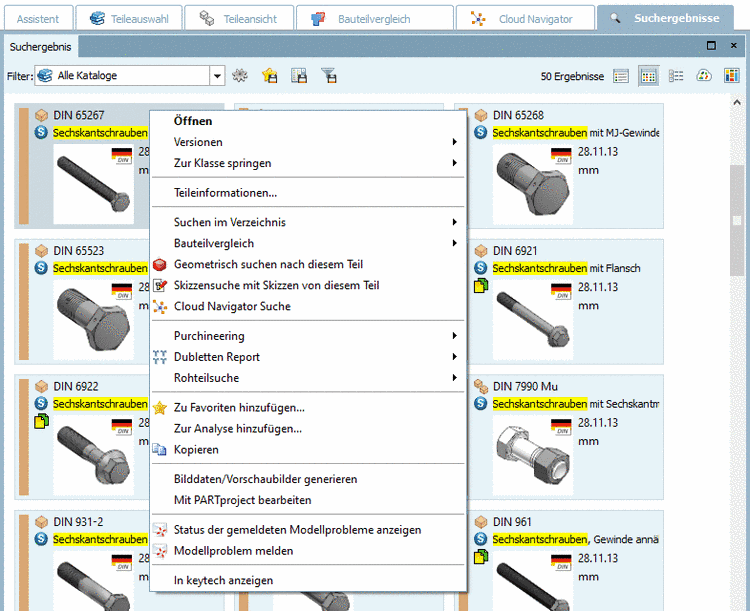Image resolution: width=750 pixels, height=611 pixels.
Task: Choose Kopieren in context menu
Action: [308, 450]
